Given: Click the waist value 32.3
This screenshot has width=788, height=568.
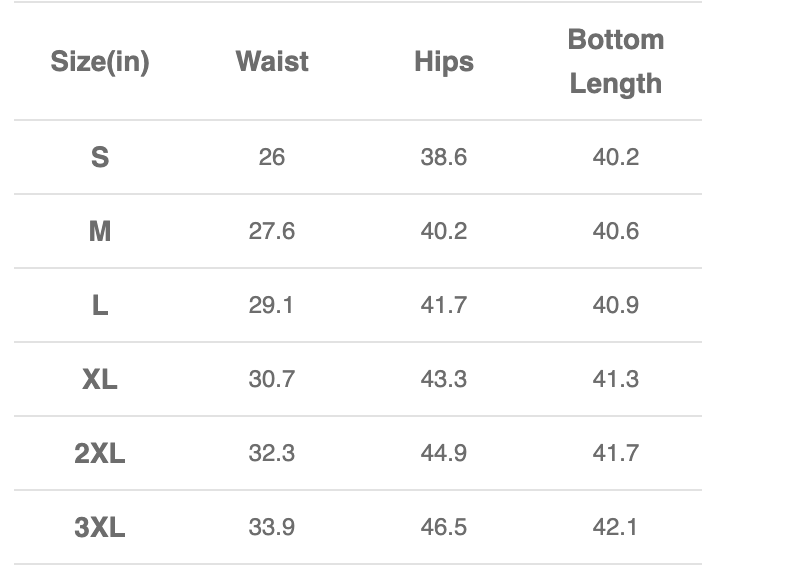Looking at the screenshot, I should tap(272, 453).
